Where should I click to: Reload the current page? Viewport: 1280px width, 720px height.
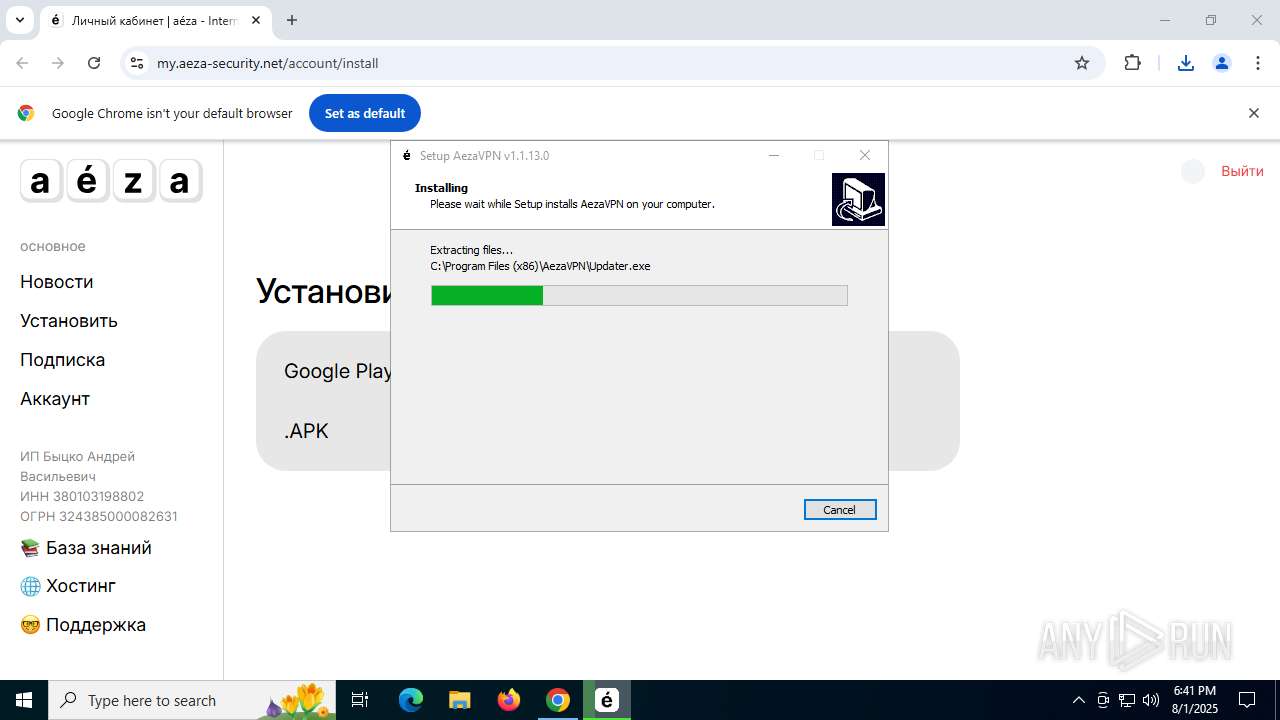94,63
